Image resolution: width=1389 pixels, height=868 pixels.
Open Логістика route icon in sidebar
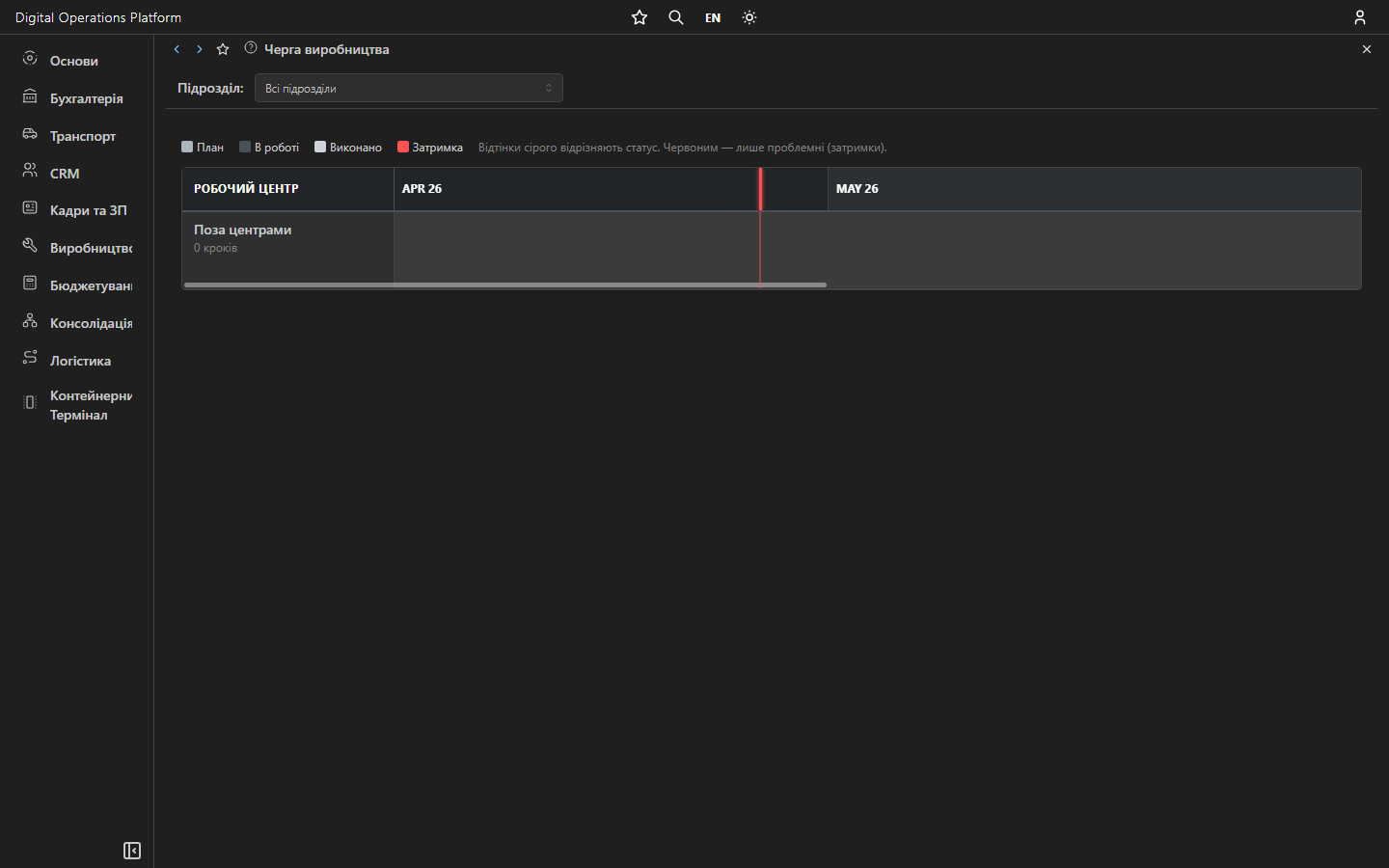(x=30, y=358)
